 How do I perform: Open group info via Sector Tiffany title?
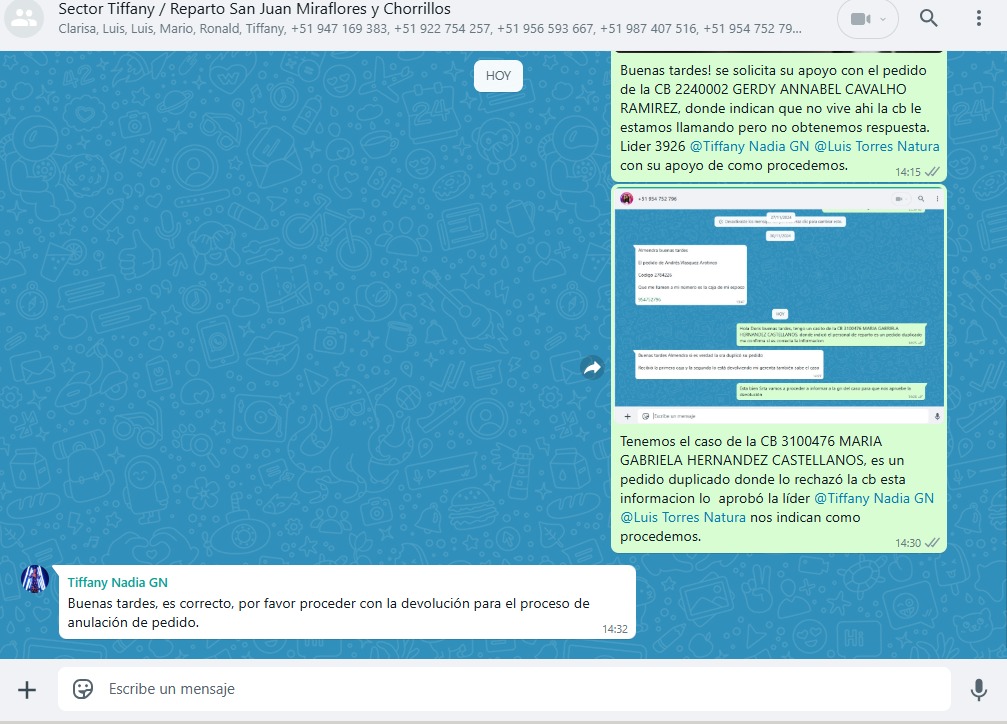[254, 9]
